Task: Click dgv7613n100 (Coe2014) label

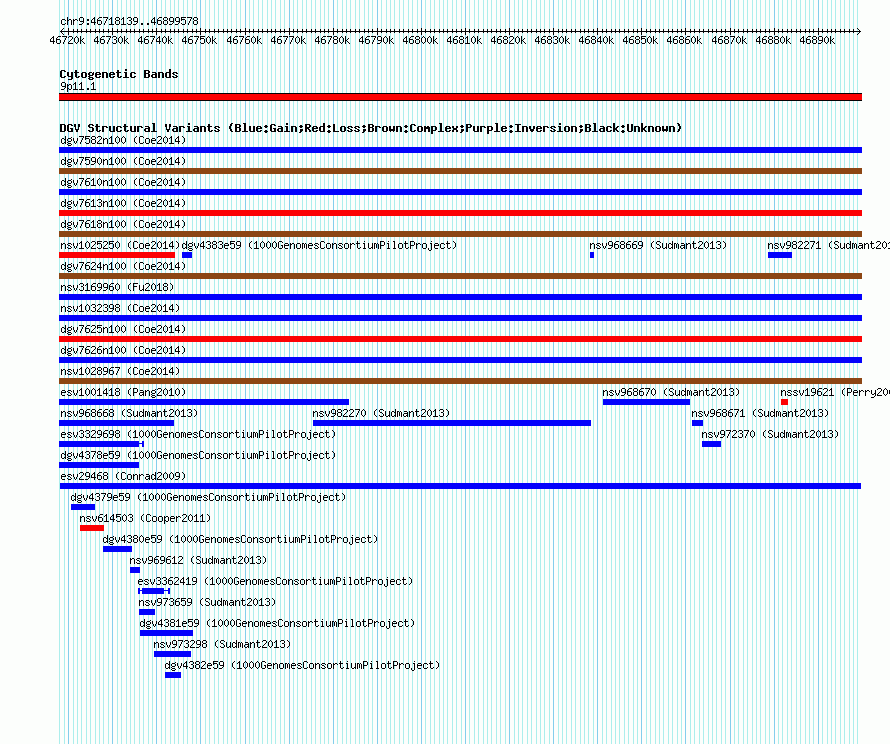Action: [x=123, y=203]
